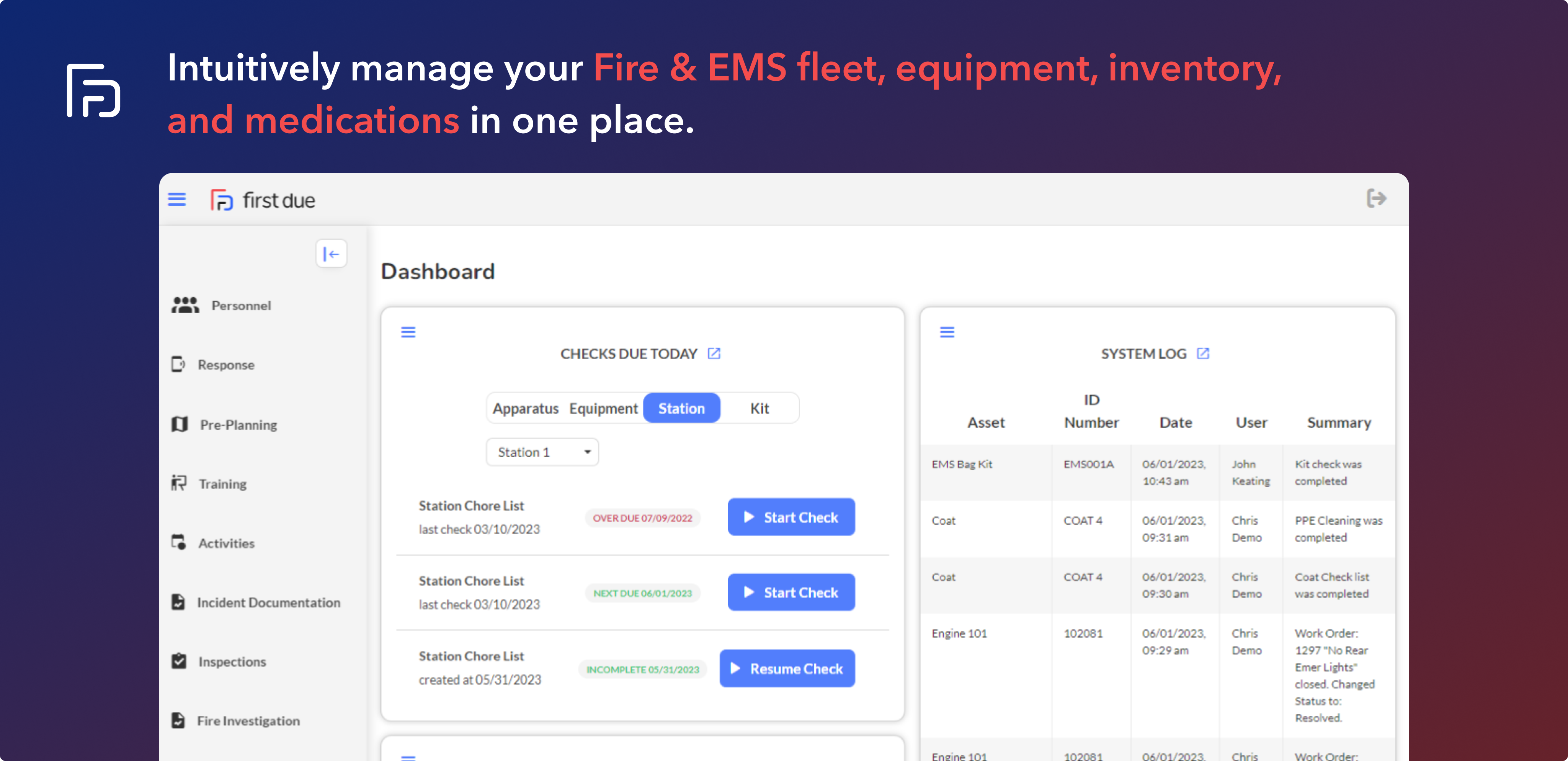
Task: Click System Log widget menu icon
Action: coord(947,332)
